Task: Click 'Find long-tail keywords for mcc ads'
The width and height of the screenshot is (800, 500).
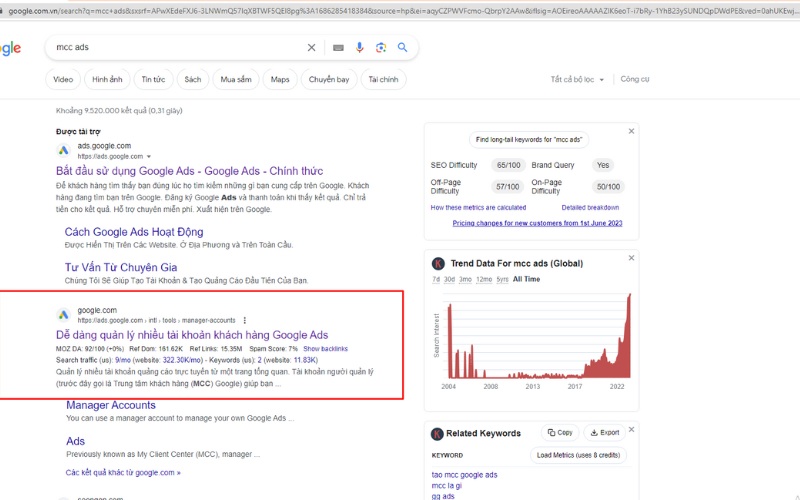Action: click(530, 140)
